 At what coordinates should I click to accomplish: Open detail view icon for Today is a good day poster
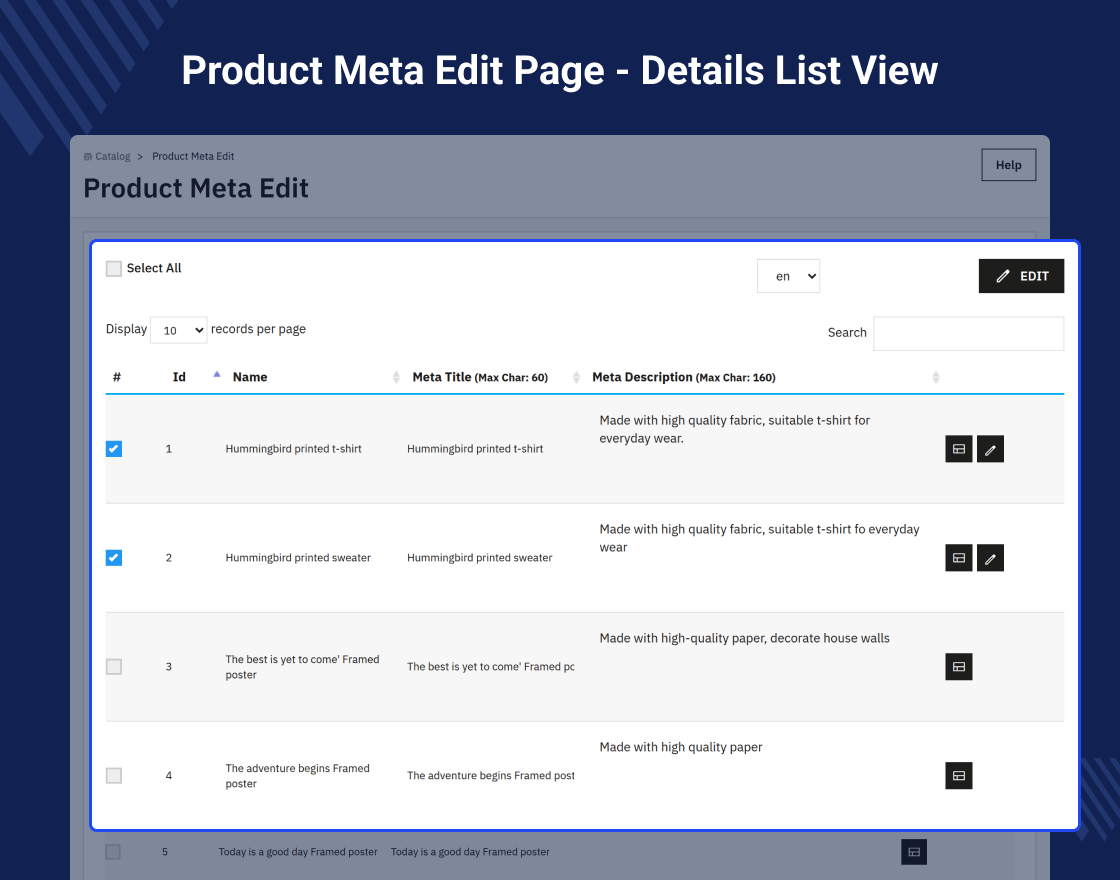tap(914, 851)
